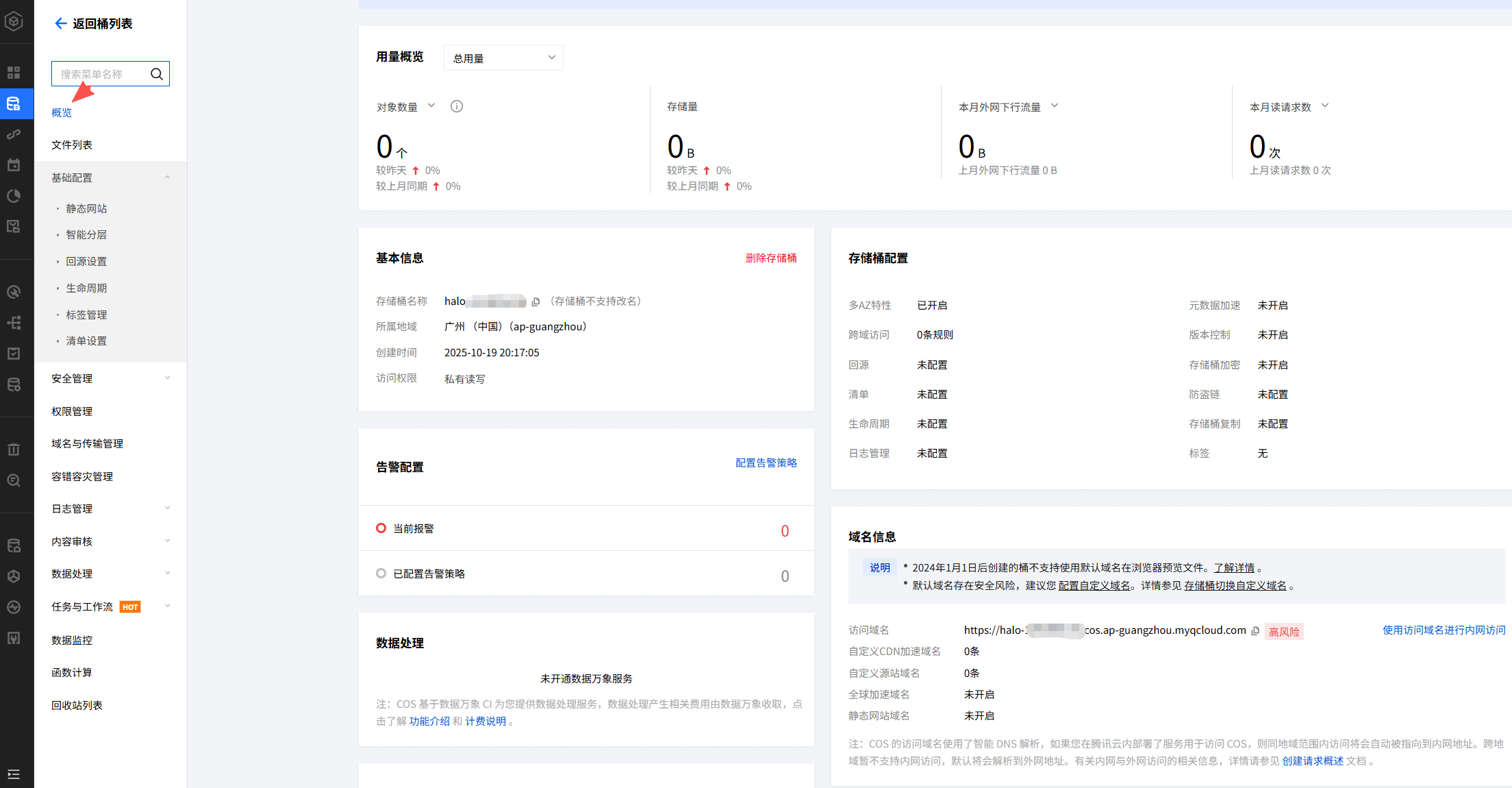Click the 配置告警策略 link
The image size is (1512, 788).
tap(766, 463)
